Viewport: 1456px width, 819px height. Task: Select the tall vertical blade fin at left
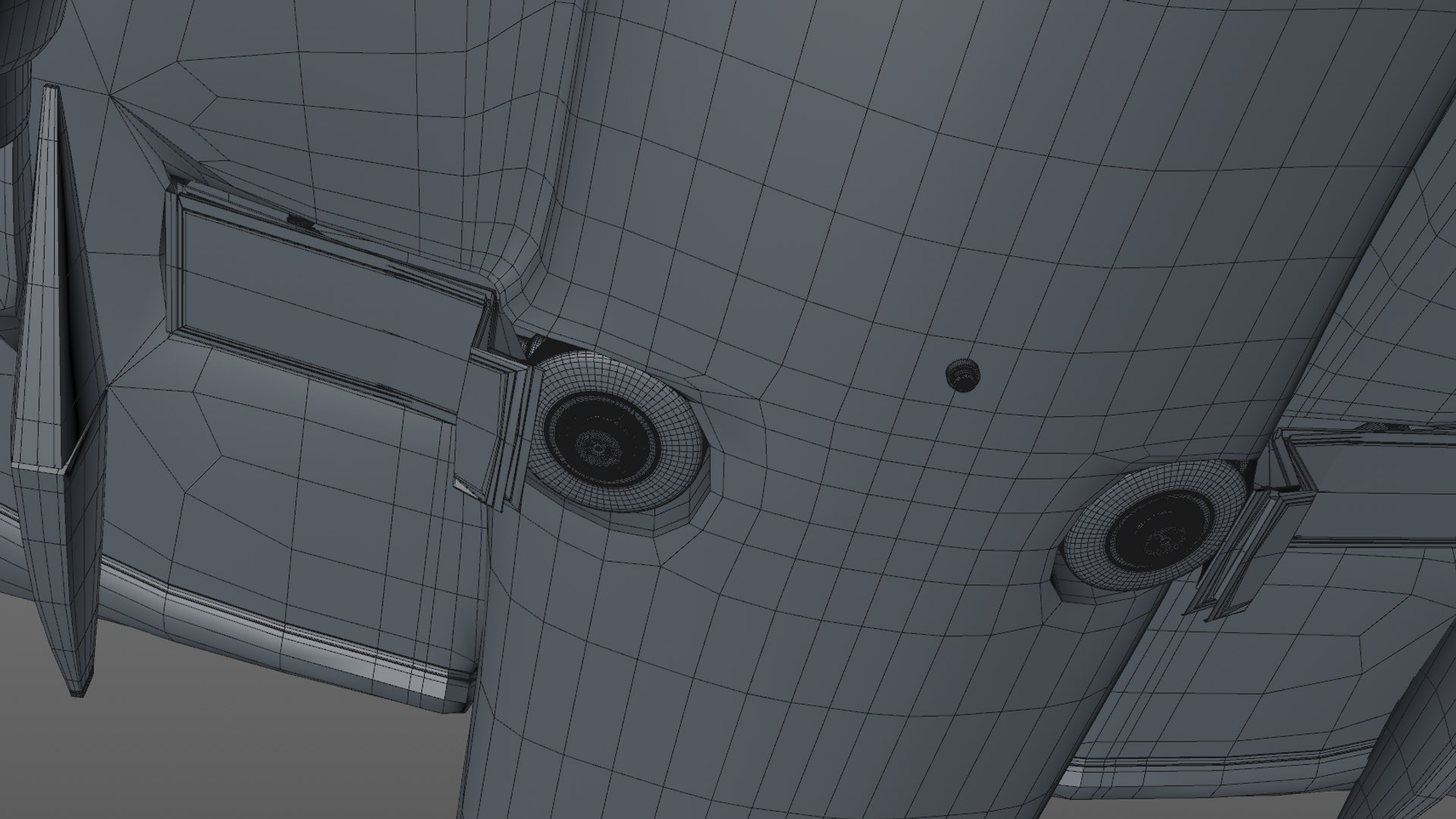(59, 387)
